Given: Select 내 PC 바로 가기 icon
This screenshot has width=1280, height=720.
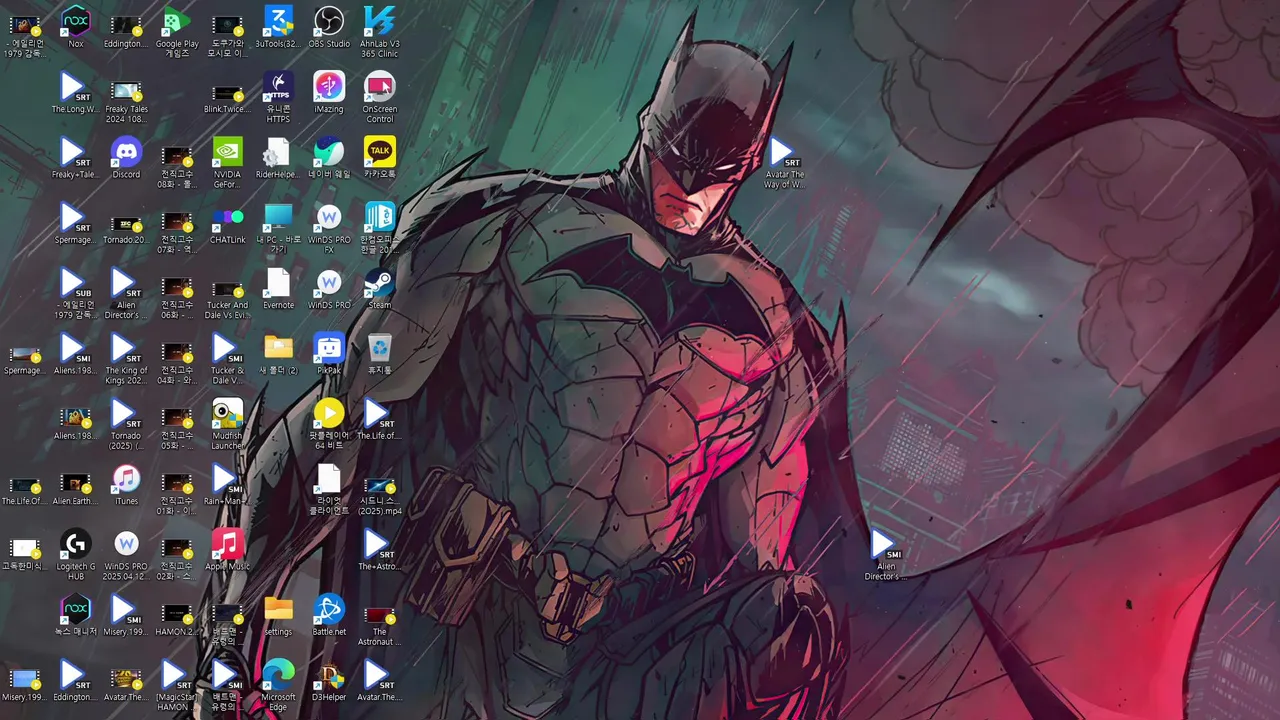Looking at the screenshot, I should click(x=278, y=228).
